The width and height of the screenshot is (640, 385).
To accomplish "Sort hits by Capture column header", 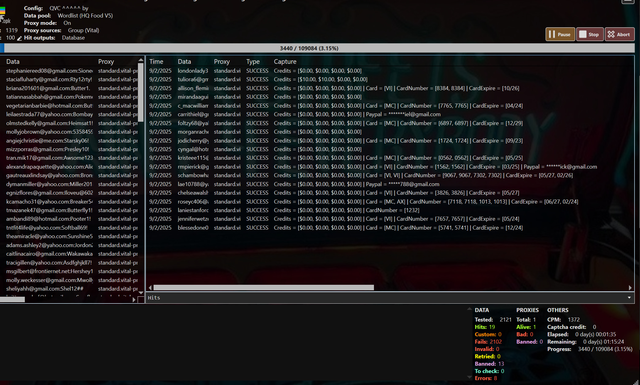I will click(285, 62).
